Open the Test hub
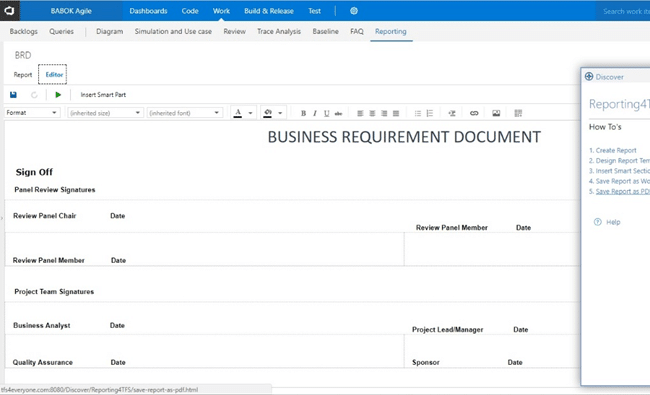 [x=315, y=11]
